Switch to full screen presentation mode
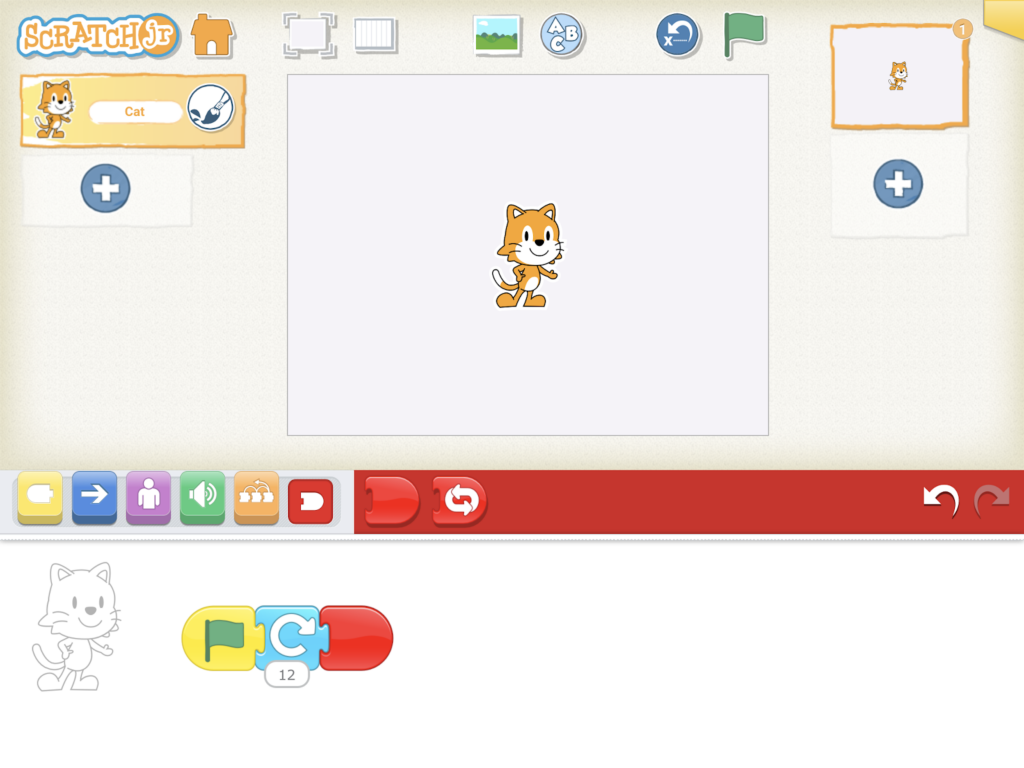Image resolution: width=1024 pixels, height=768 pixels. pos(307,35)
